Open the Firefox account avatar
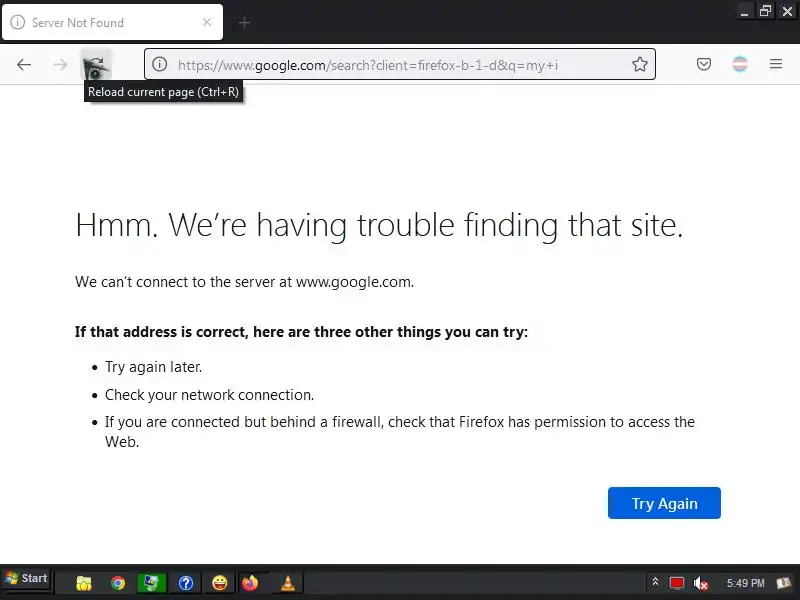Screen dimensions: 800x600 point(740,64)
